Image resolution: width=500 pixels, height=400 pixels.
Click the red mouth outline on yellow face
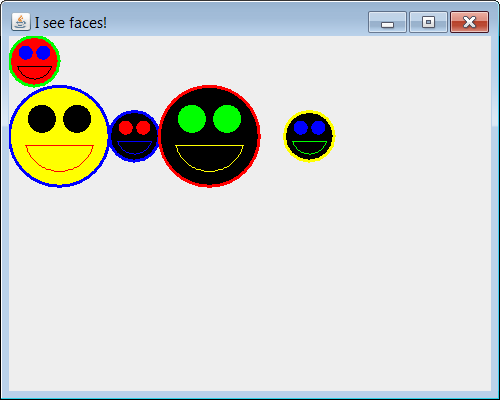coord(59,158)
